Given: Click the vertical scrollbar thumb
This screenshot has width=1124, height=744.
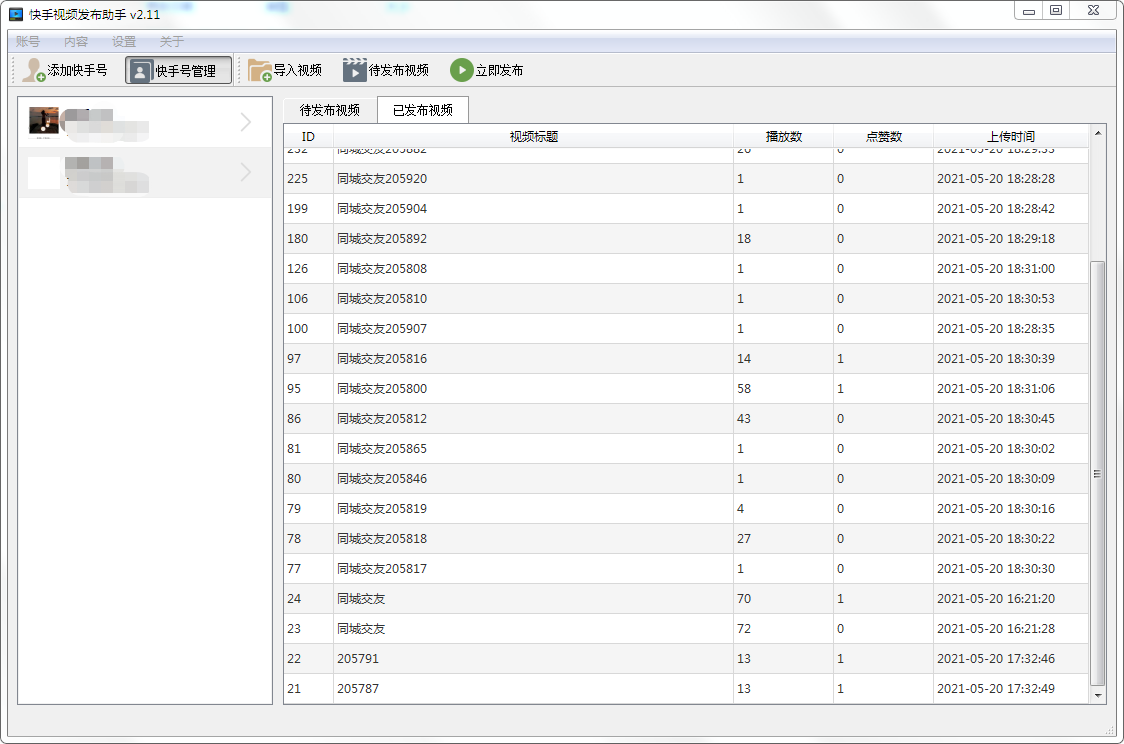Looking at the screenshot, I should click(1097, 473).
